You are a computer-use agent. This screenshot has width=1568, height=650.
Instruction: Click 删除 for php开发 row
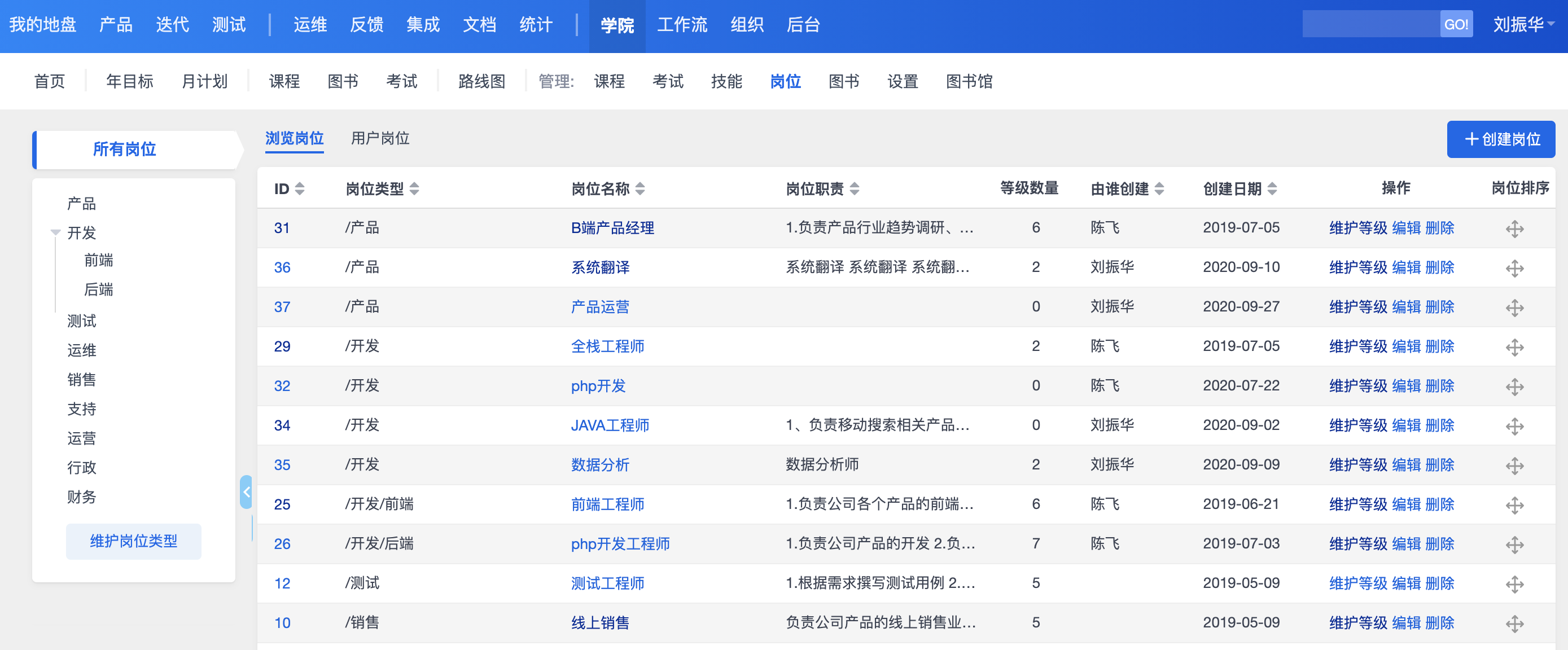click(1439, 385)
